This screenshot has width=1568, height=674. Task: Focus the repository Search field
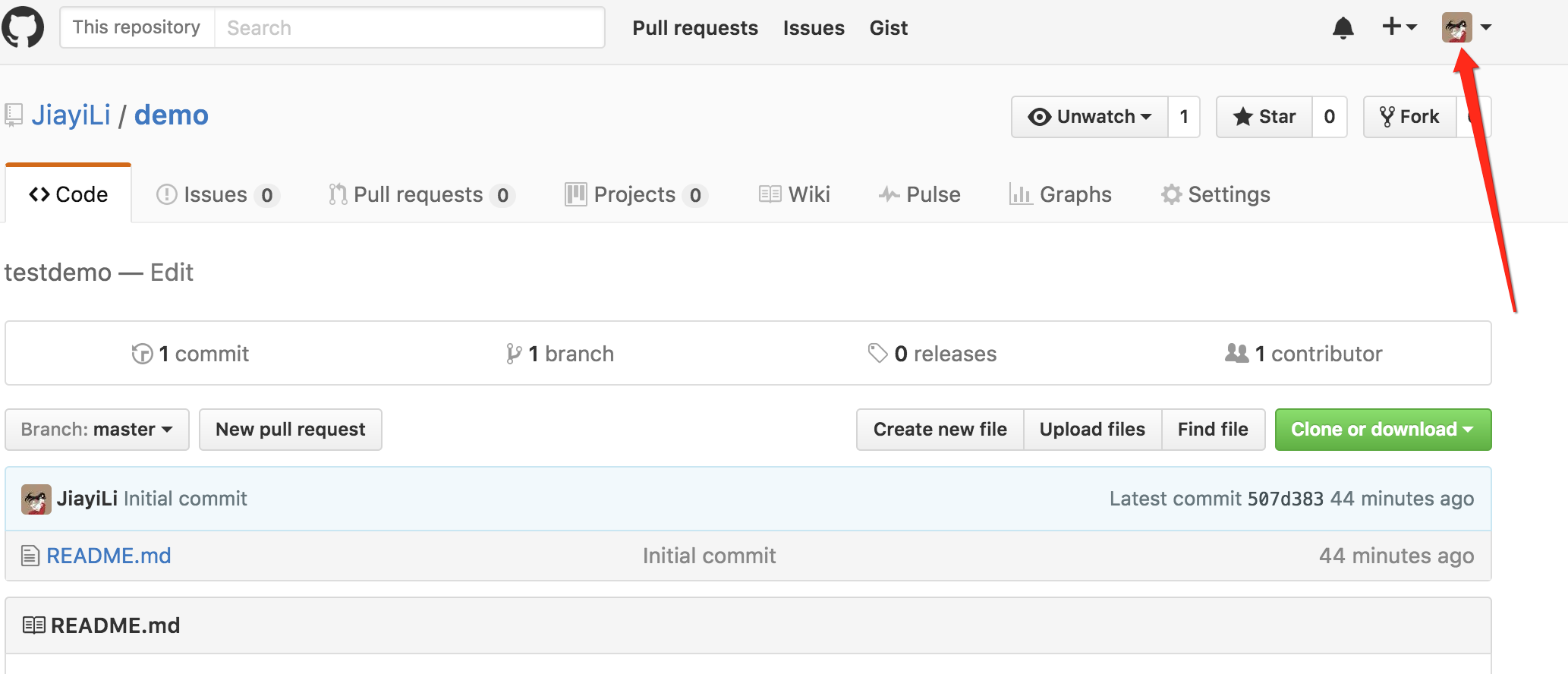click(410, 28)
